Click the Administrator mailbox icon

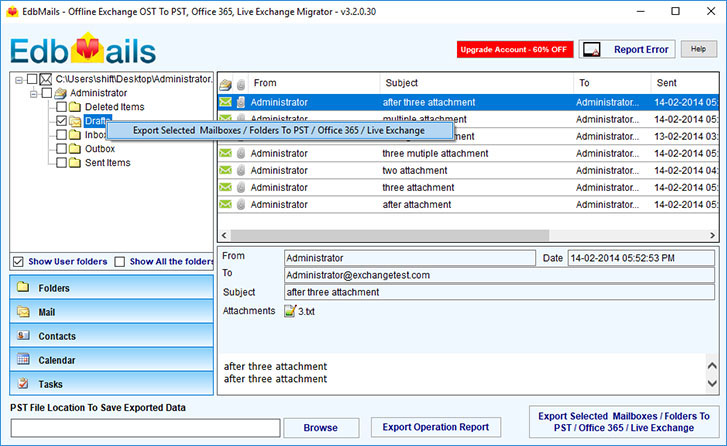click(60, 93)
